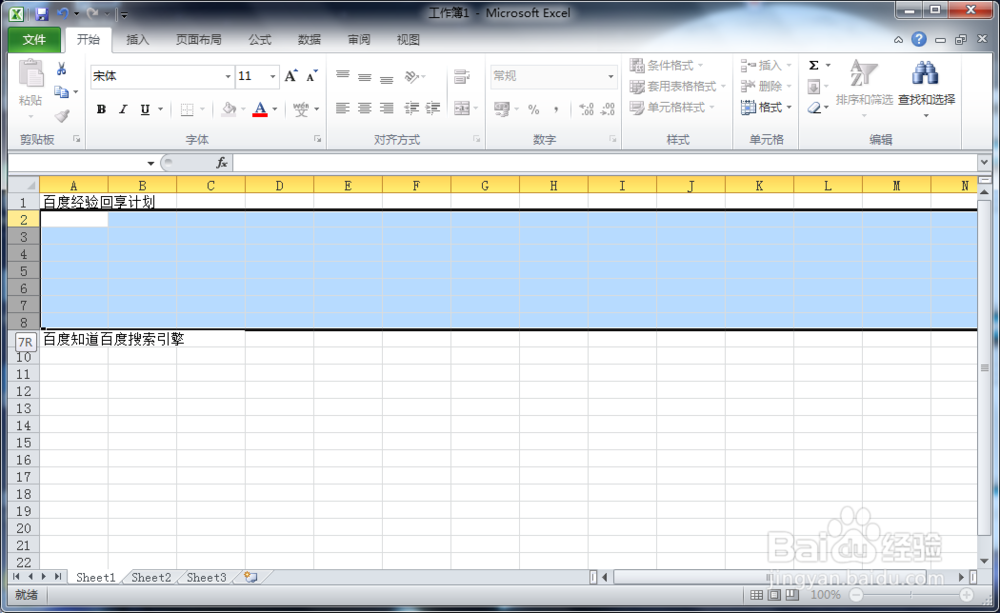Switch to the 视图 tab
Image resolution: width=1000 pixels, height=613 pixels.
point(408,40)
